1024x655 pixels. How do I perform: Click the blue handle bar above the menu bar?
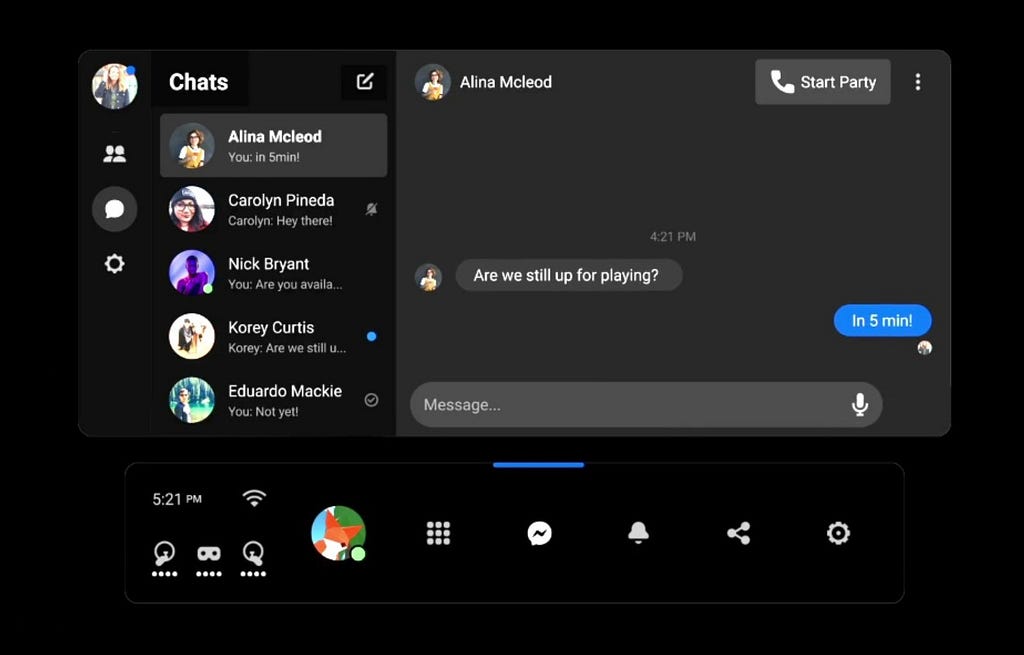538,465
